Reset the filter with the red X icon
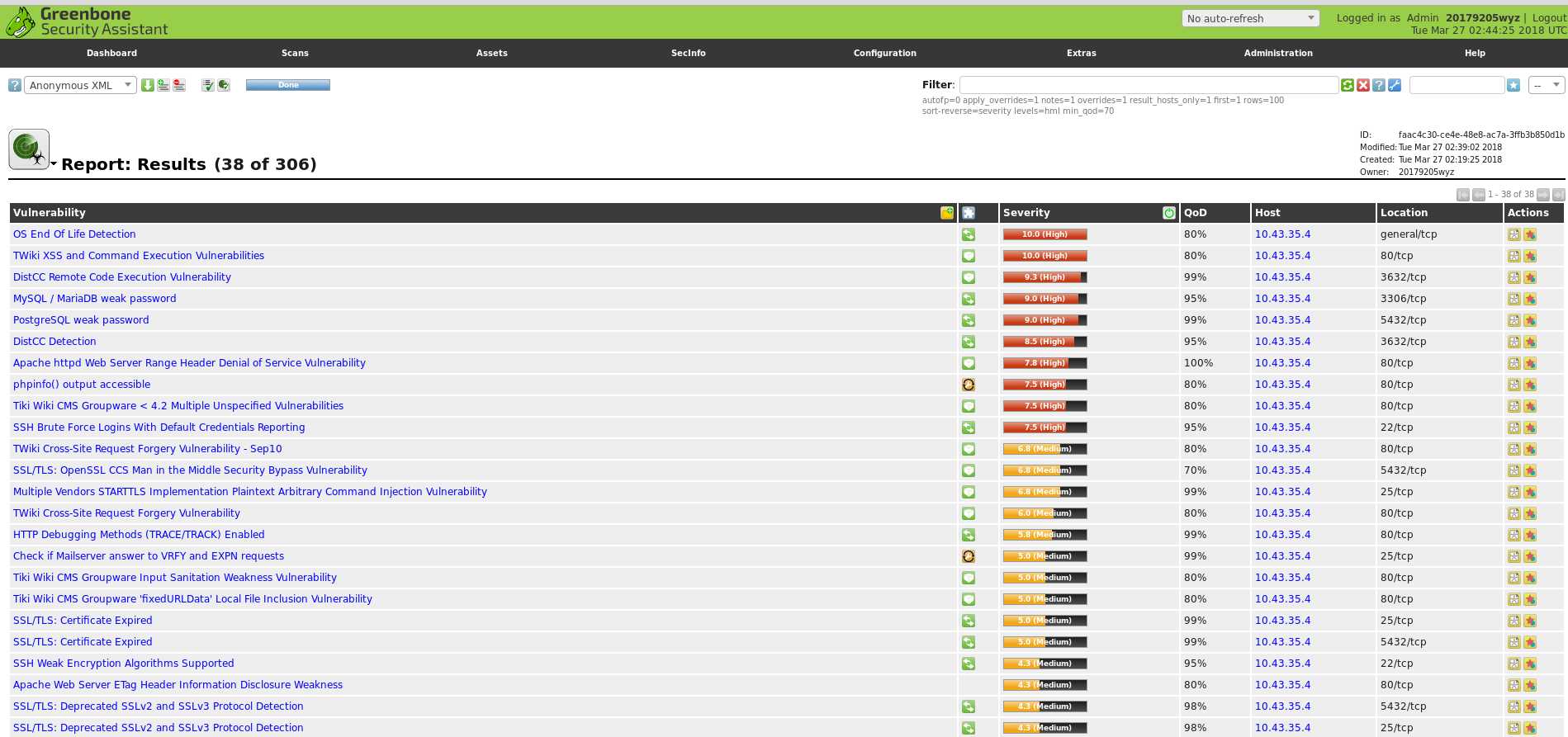This screenshot has width=1568, height=737. point(1363,85)
